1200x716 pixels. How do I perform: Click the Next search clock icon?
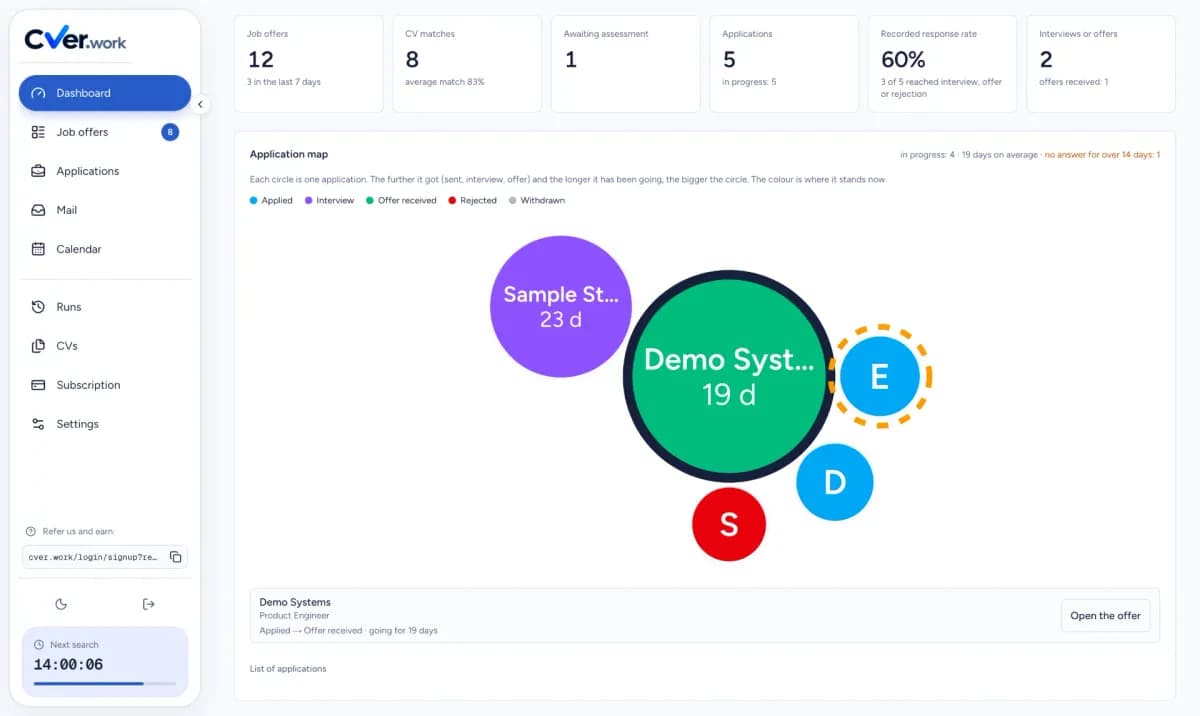39,645
